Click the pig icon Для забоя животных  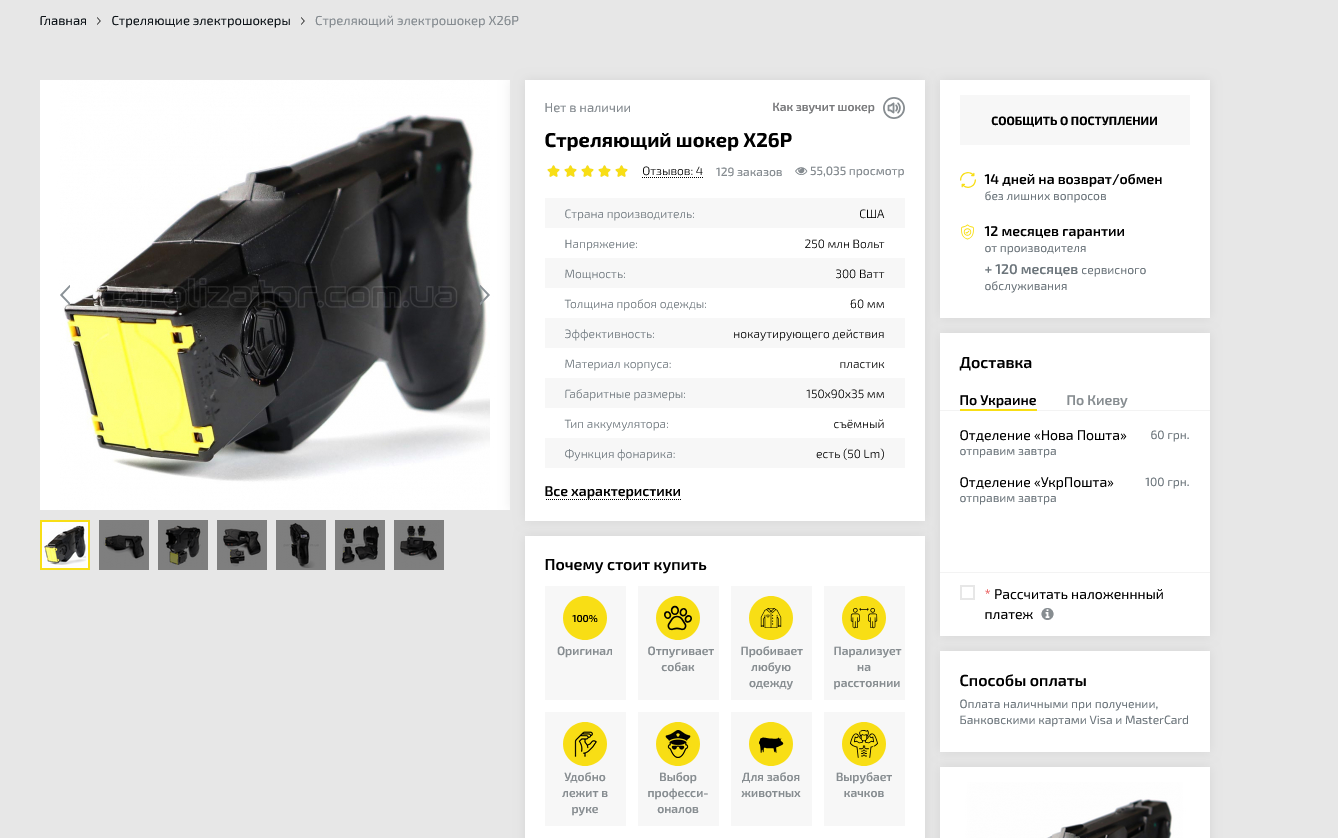pyautogui.click(x=771, y=744)
